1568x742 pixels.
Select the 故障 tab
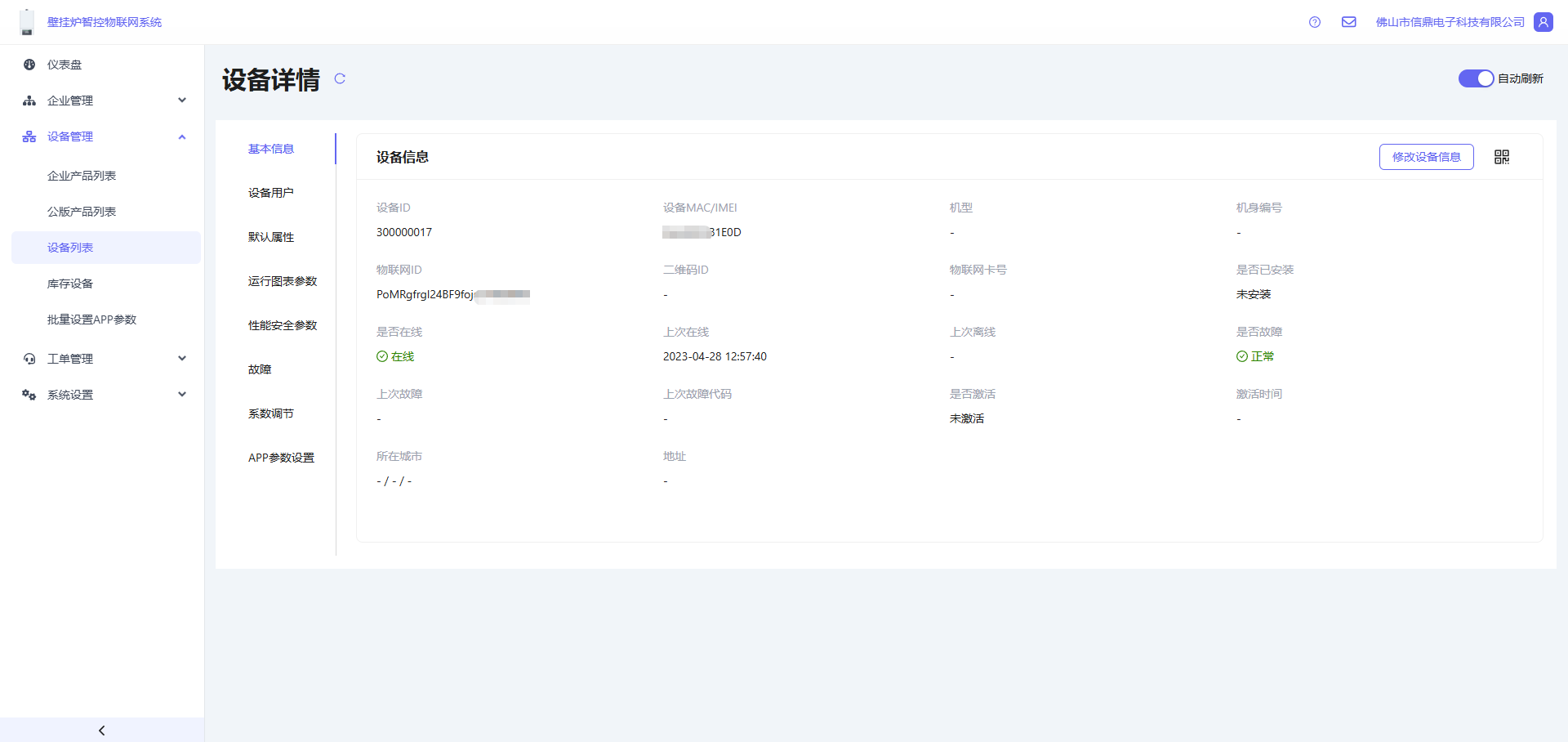tap(260, 369)
